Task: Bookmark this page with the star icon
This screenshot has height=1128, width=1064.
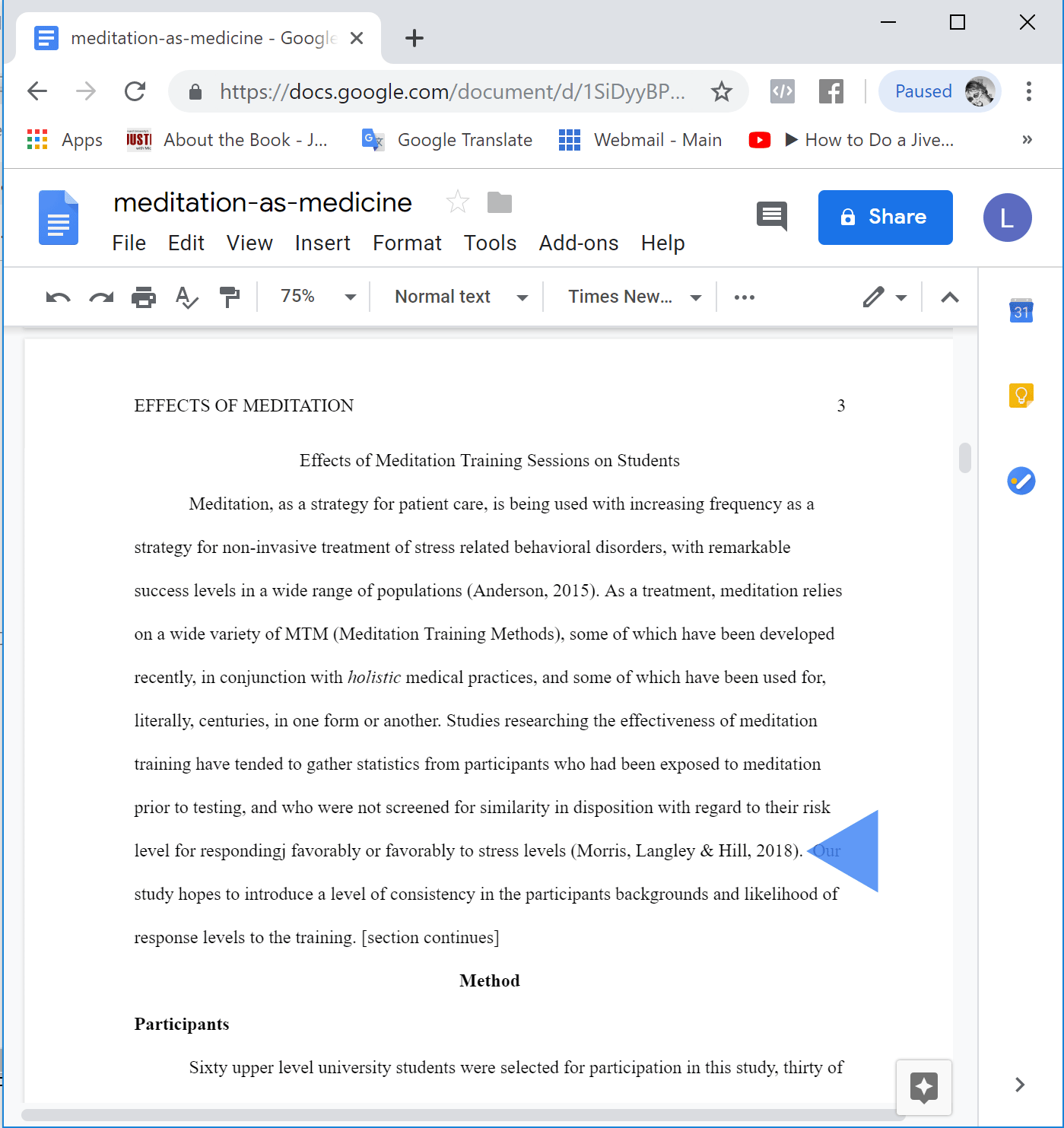Action: (x=721, y=92)
